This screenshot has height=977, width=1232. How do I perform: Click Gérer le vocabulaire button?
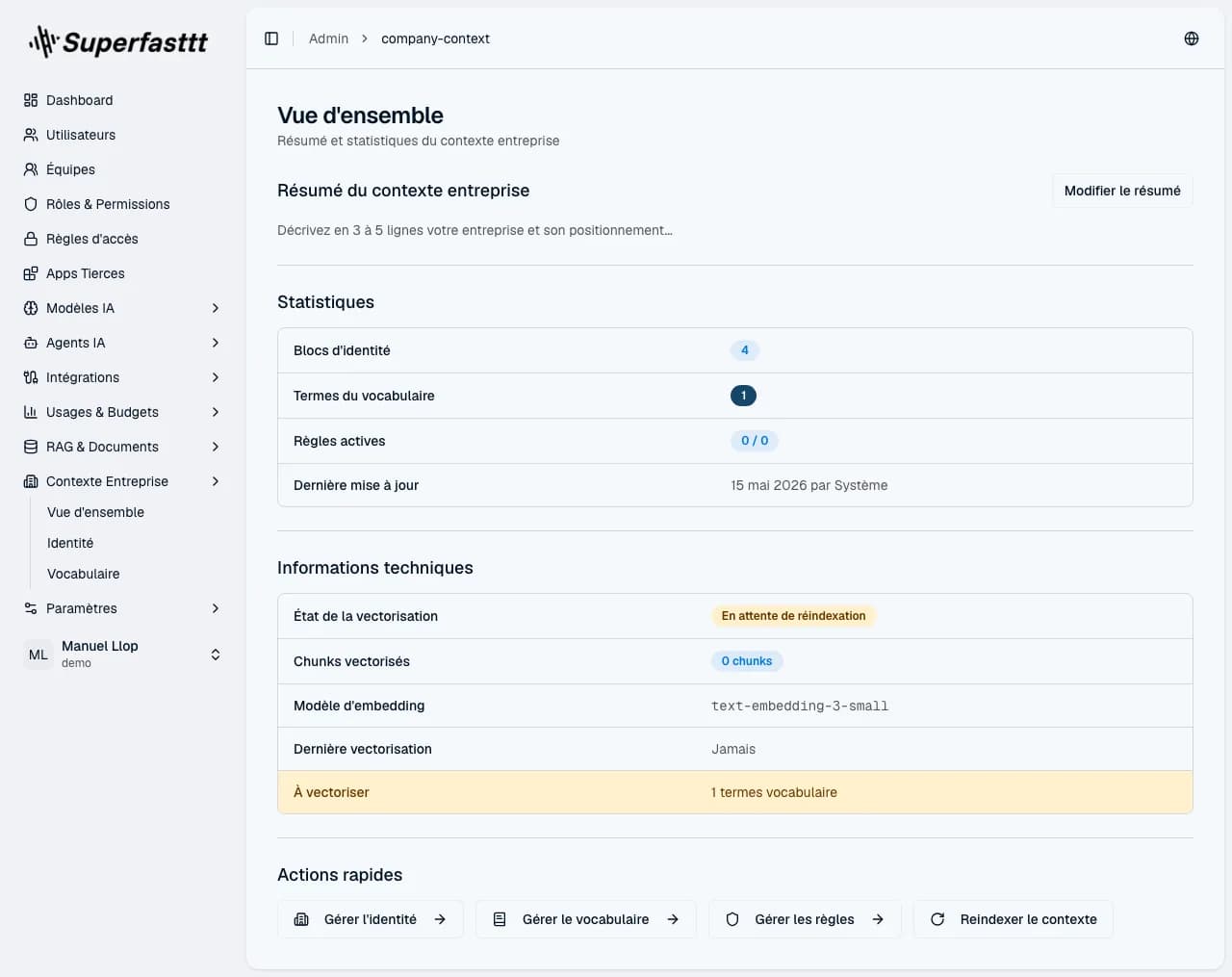(586, 919)
